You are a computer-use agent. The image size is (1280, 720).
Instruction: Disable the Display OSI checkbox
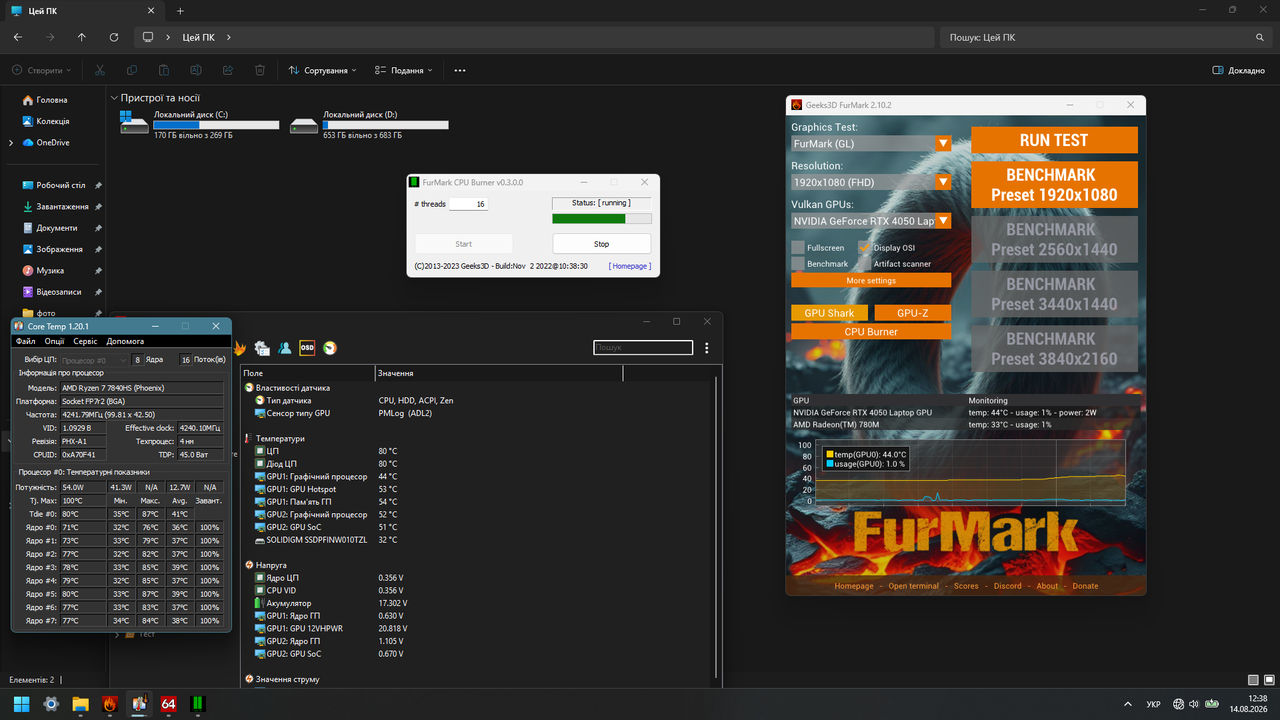click(865, 247)
